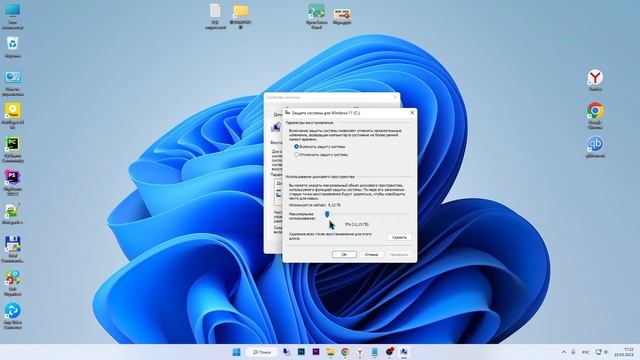Launch Google Chrome desktop icon
Screen dimensions: 640x360
[x=595, y=115]
